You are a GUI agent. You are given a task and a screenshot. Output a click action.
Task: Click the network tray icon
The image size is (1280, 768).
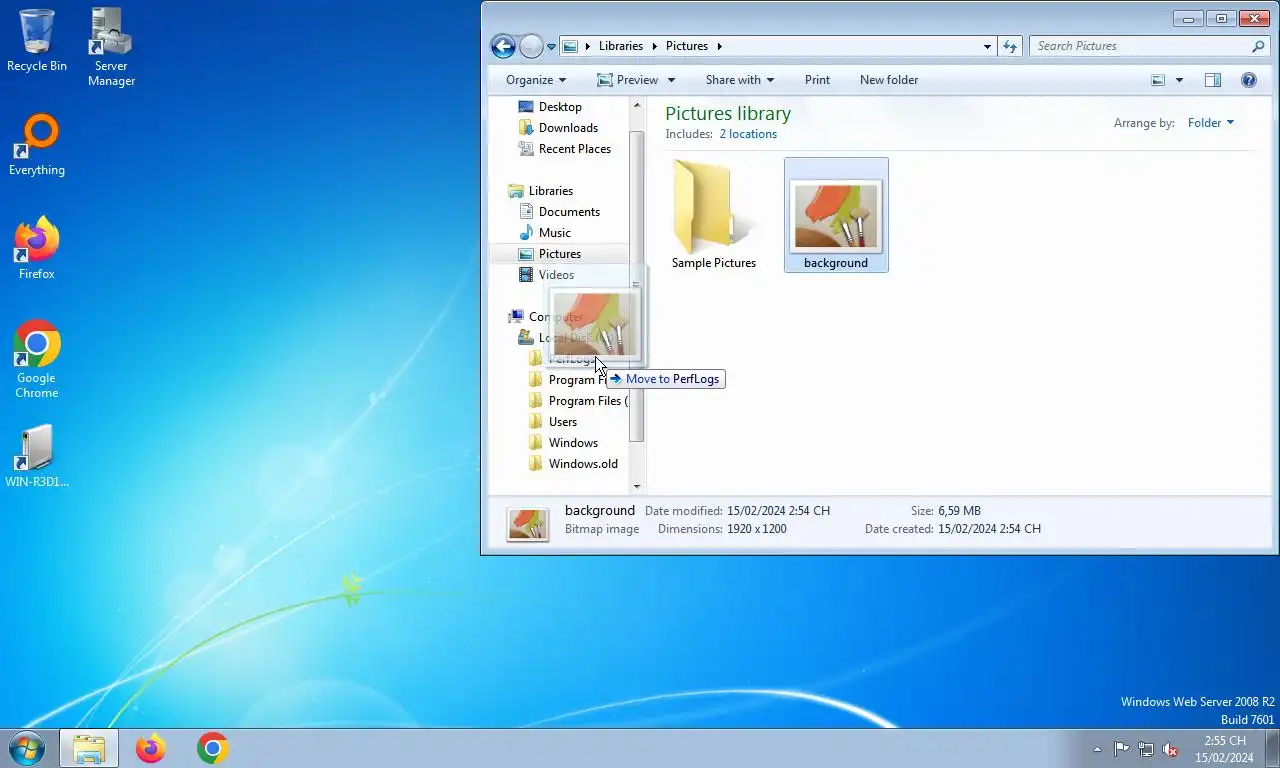(x=1146, y=749)
